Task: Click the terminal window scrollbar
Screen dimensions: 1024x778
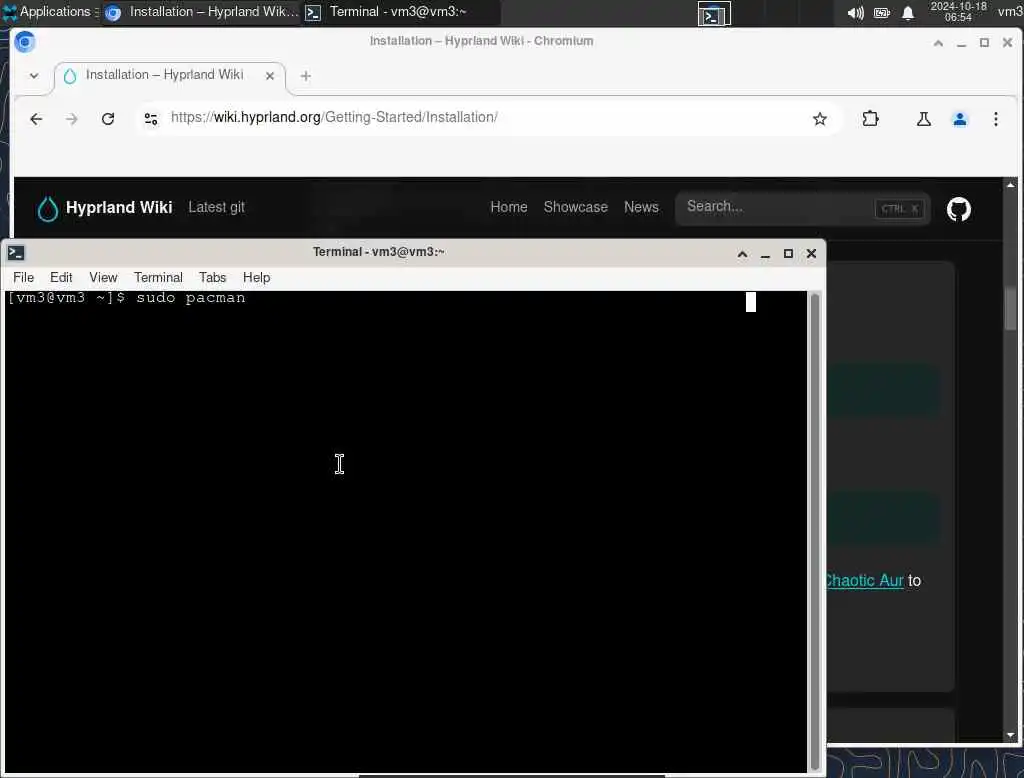Action: point(814,532)
